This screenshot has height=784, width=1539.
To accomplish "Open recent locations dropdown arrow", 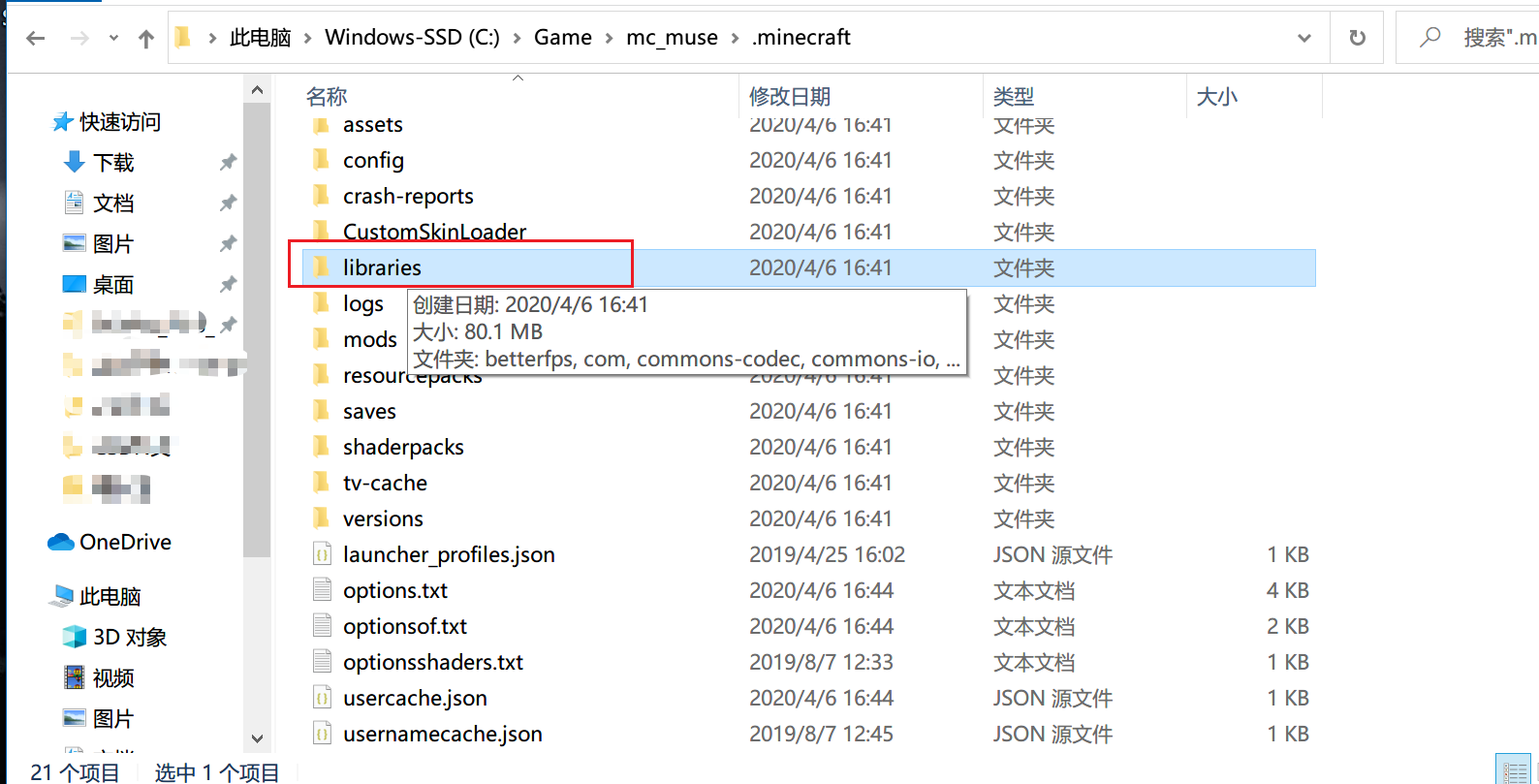I will coord(113,38).
